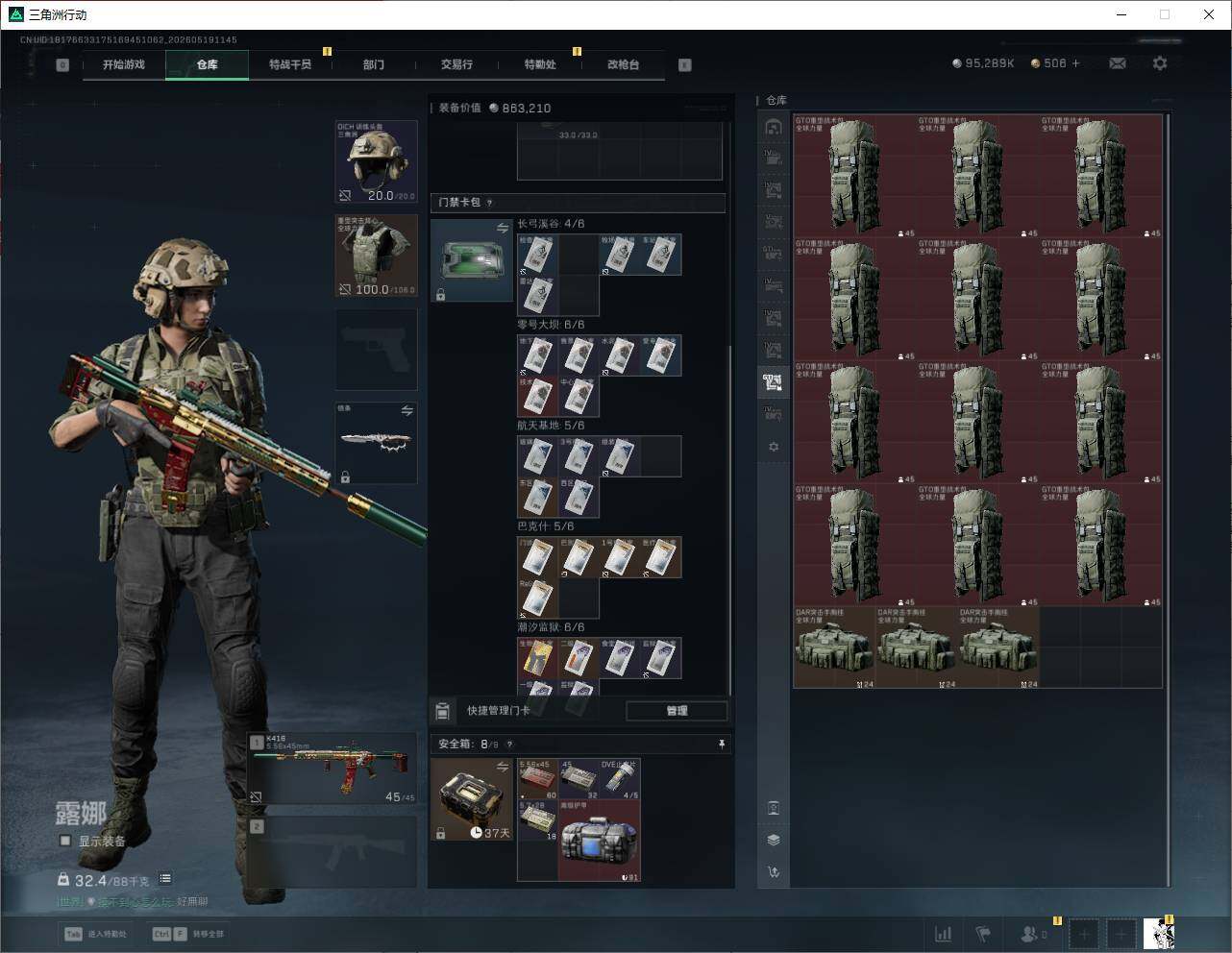The image size is (1232, 953).
Task: Select the keycard case container thumbnail
Action: [472, 260]
